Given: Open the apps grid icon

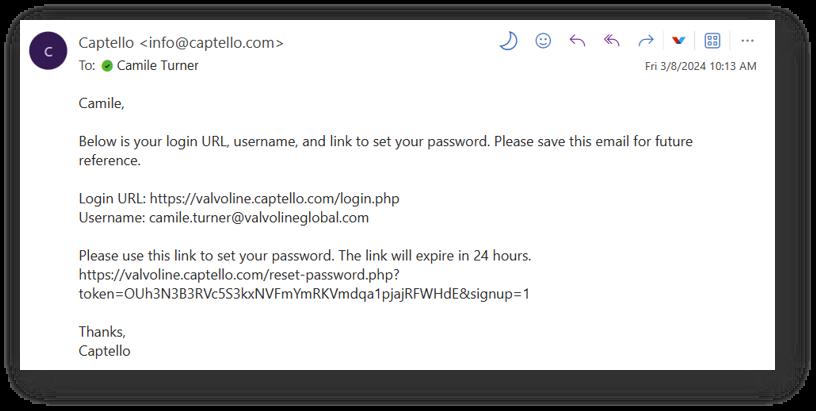Looking at the screenshot, I should tap(712, 41).
